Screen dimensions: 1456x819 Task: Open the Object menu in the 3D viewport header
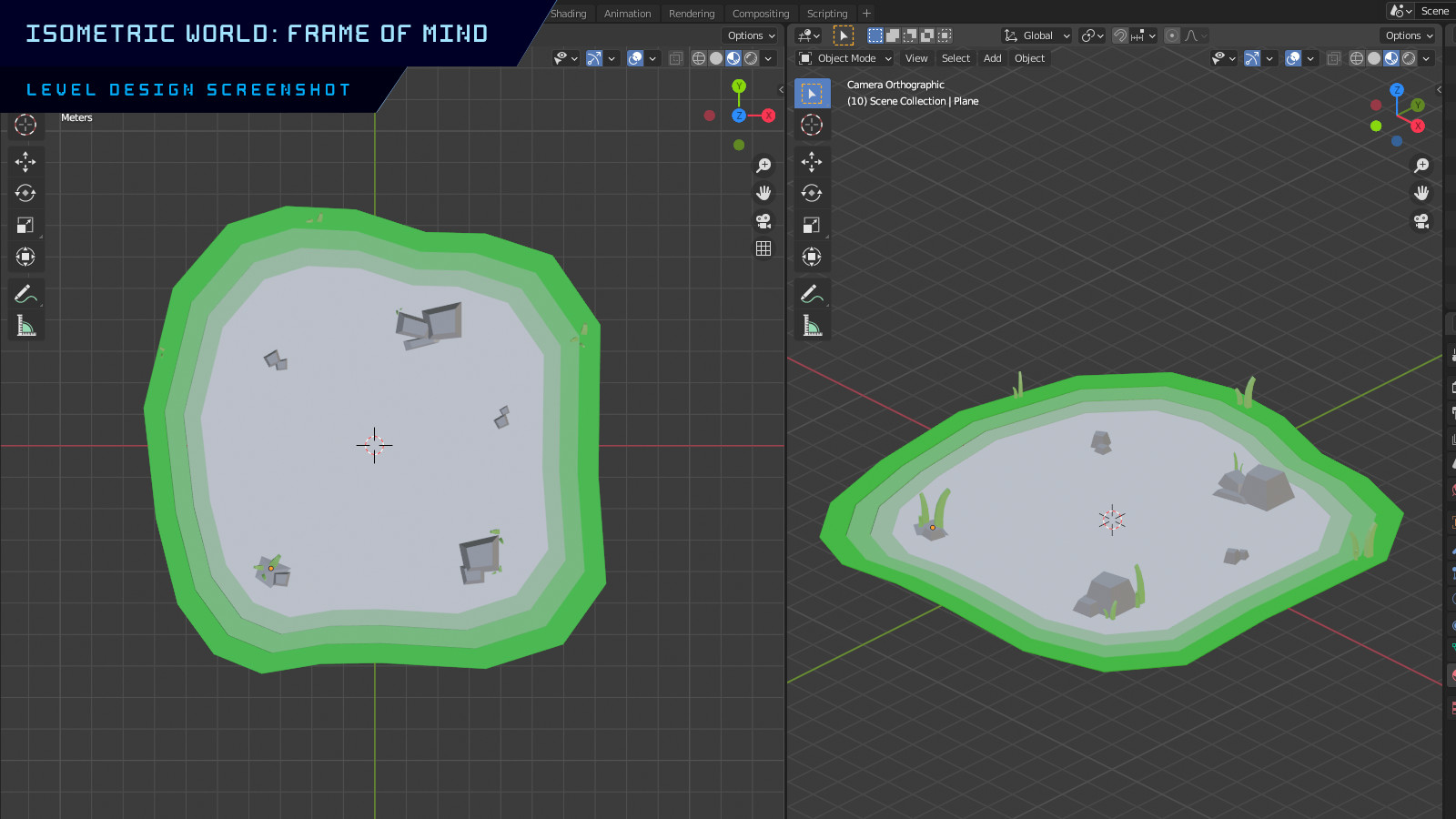tap(1029, 58)
